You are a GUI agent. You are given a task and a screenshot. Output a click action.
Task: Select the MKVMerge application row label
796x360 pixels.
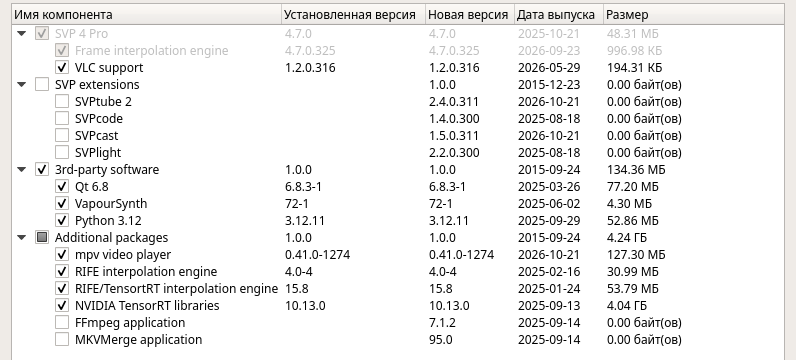(x=138, y=340)
